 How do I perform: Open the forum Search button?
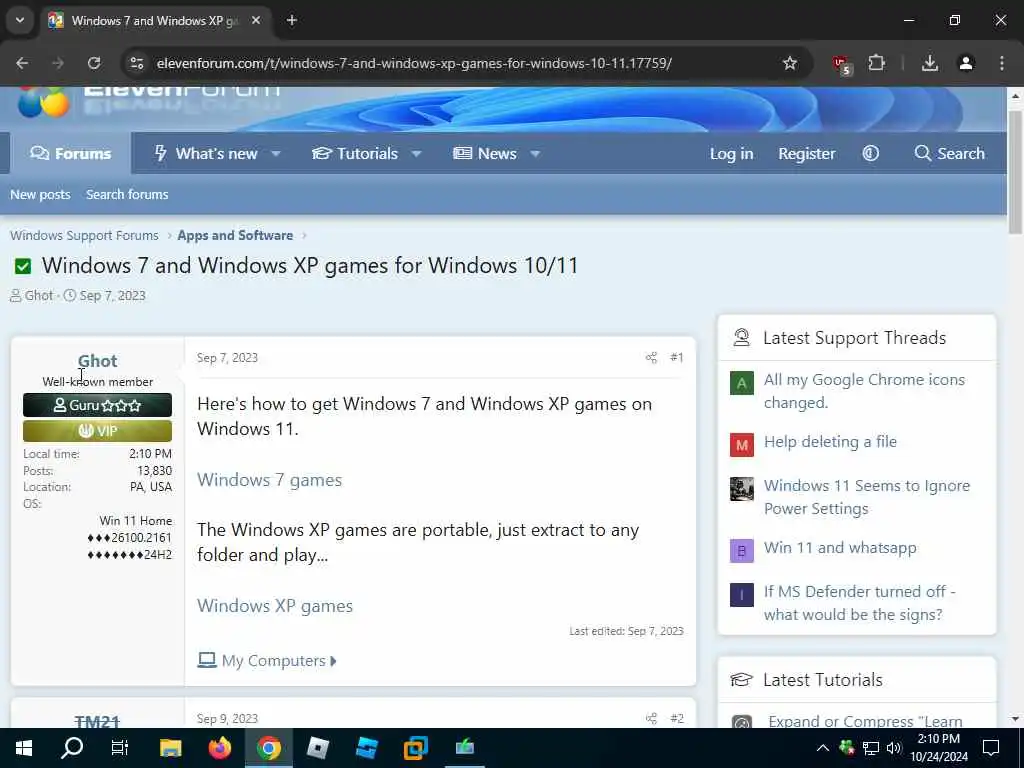950,153
